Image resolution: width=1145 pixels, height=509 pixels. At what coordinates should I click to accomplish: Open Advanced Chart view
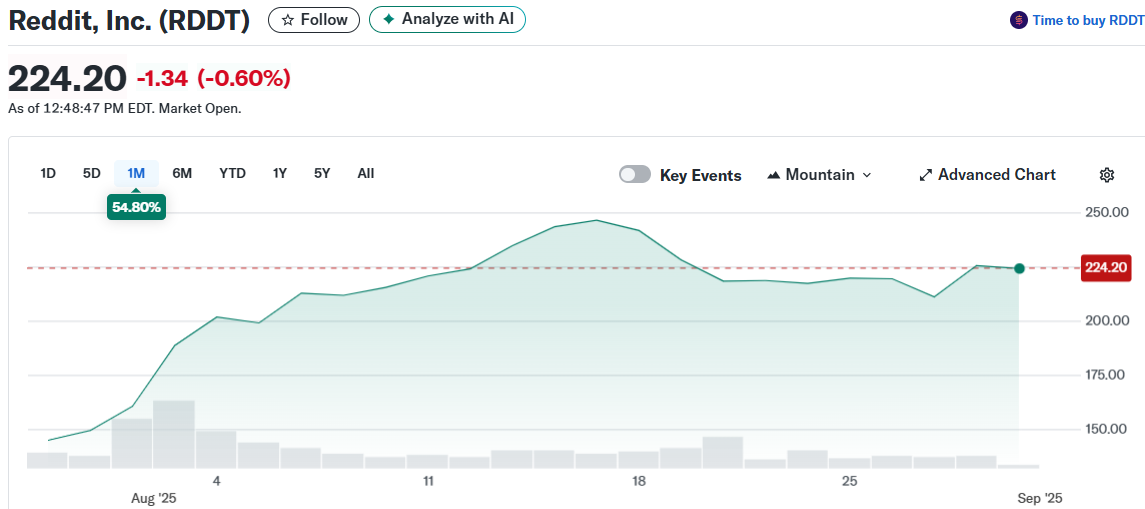(987, 175)
